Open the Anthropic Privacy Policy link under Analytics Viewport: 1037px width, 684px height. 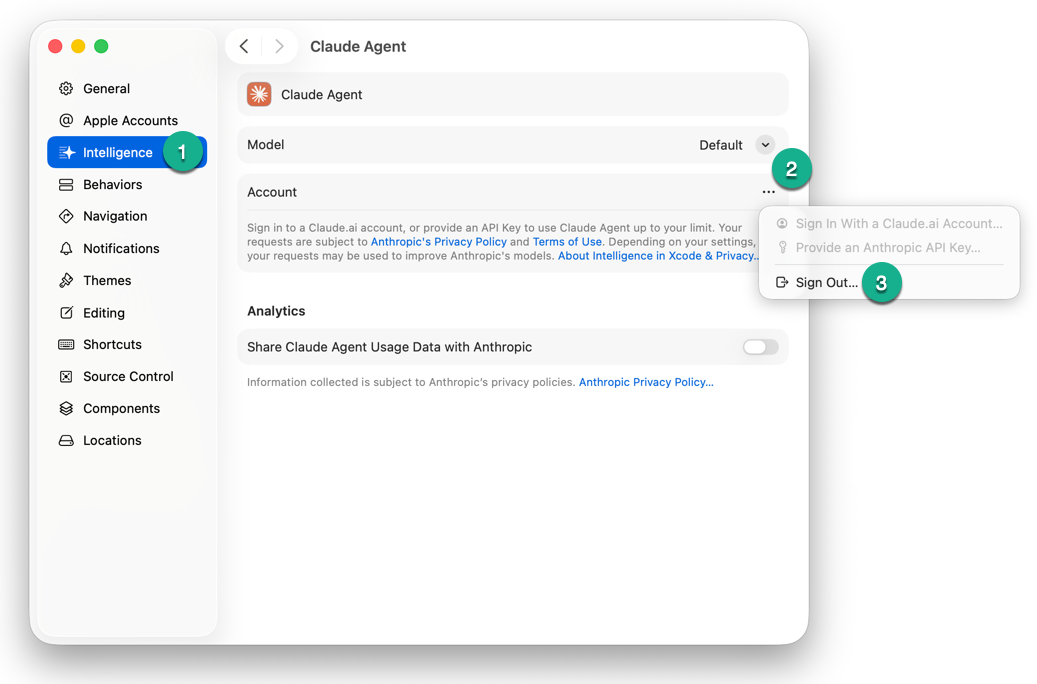point(646,382)
